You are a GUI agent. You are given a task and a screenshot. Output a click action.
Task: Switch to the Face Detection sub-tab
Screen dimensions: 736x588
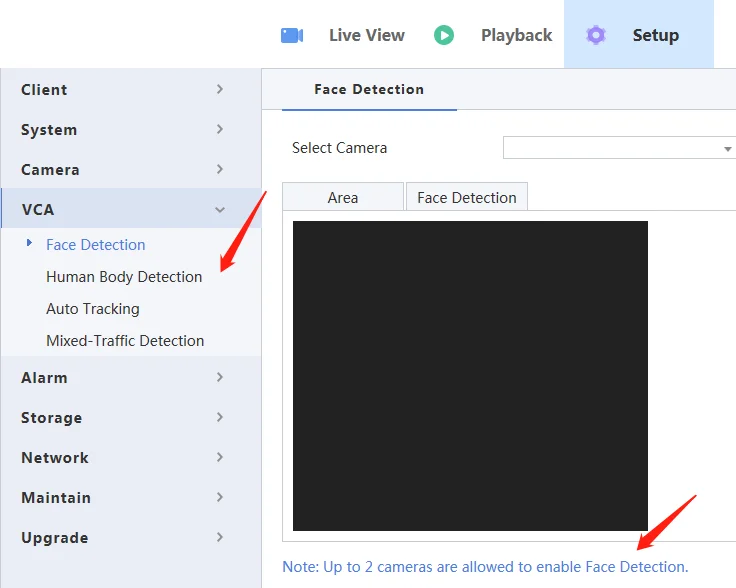click(467, 197)
